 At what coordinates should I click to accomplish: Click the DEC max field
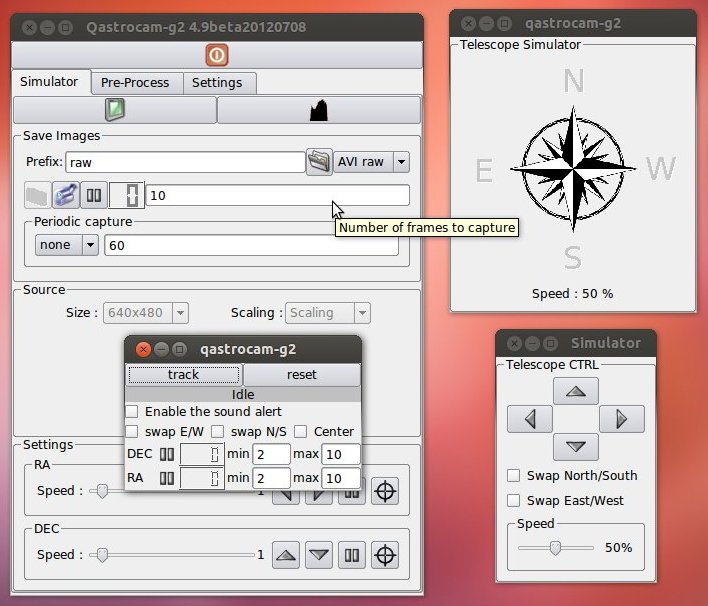coord(341,454)
